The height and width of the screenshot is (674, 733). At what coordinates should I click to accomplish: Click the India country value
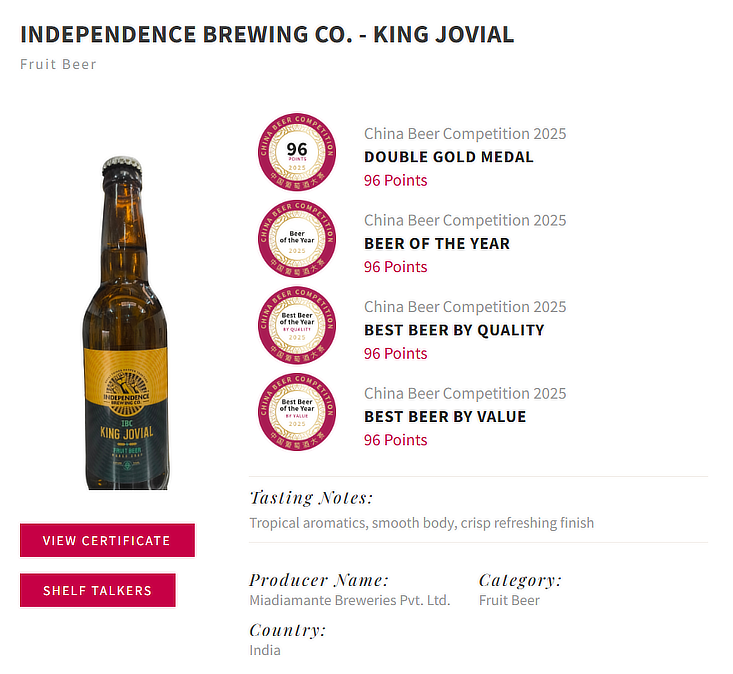pyautogui.click(x=265, y=650)
